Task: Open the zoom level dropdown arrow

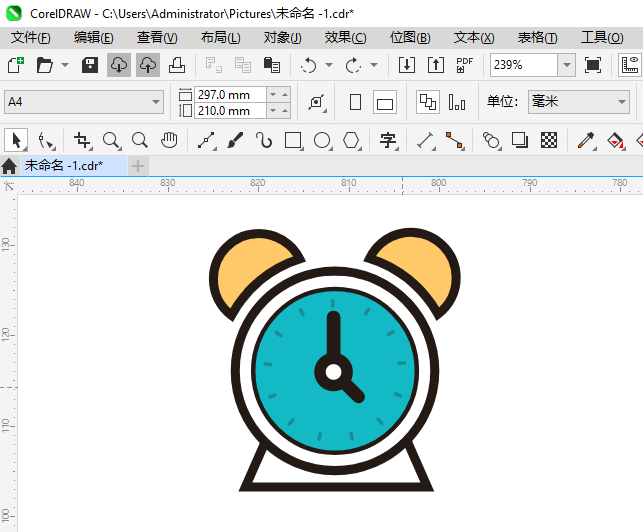Action: [x=567, y=65]
